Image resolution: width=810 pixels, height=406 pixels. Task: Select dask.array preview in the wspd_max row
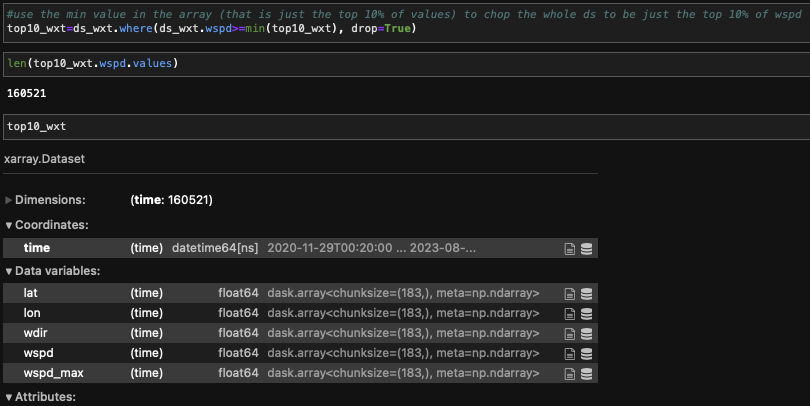point(403,373)
